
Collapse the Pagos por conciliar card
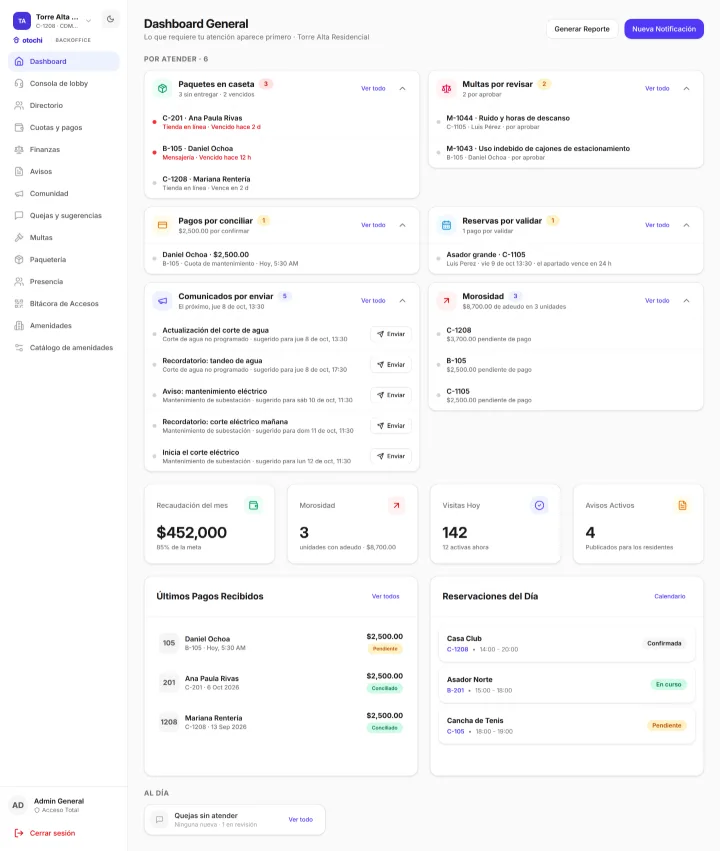point(403,225)
